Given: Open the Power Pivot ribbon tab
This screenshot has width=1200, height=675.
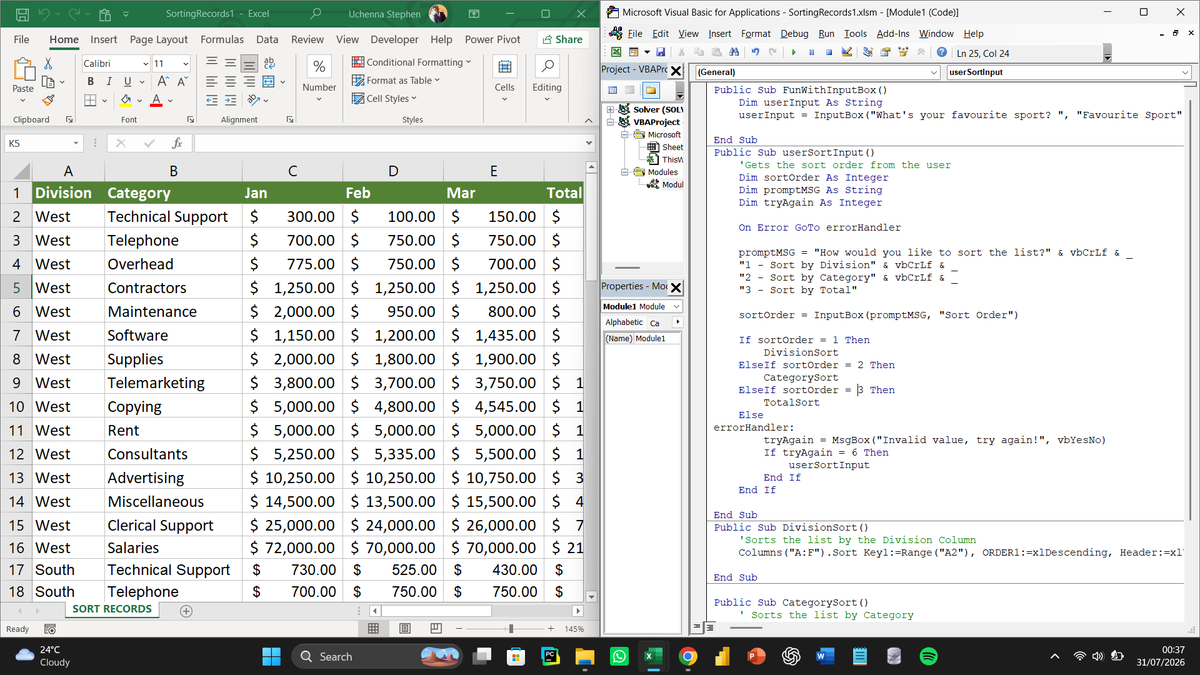Looking at the screenshot, I should (x=492, y=39).
